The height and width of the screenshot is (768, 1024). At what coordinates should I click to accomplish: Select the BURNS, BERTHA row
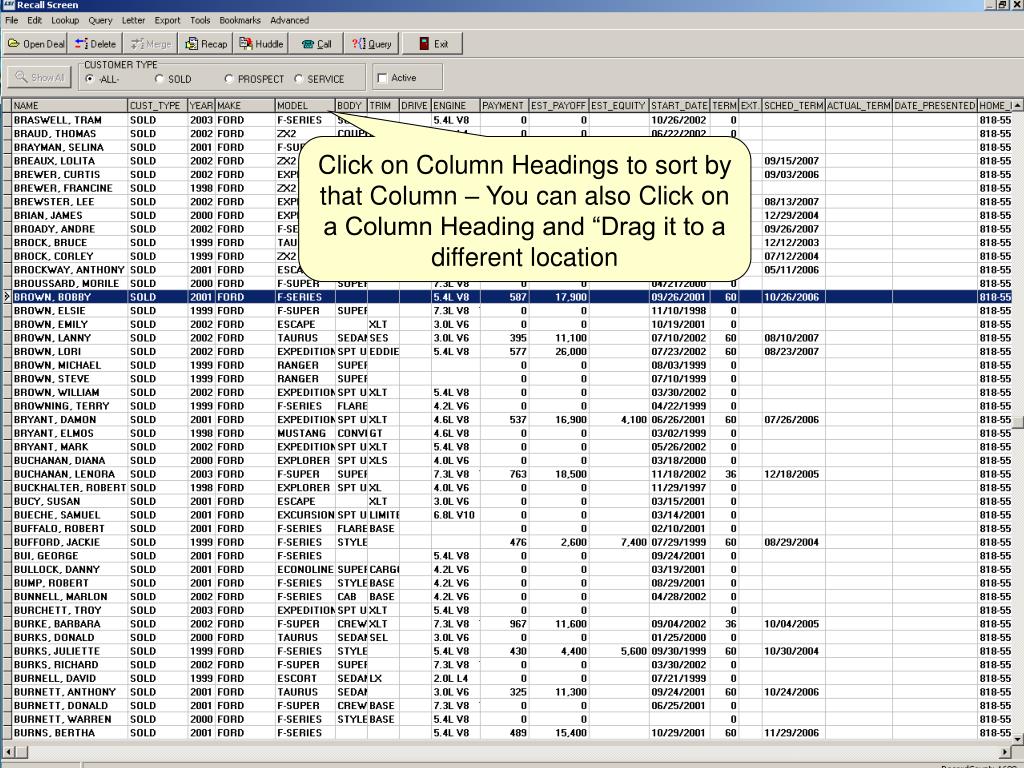point(512,733)
